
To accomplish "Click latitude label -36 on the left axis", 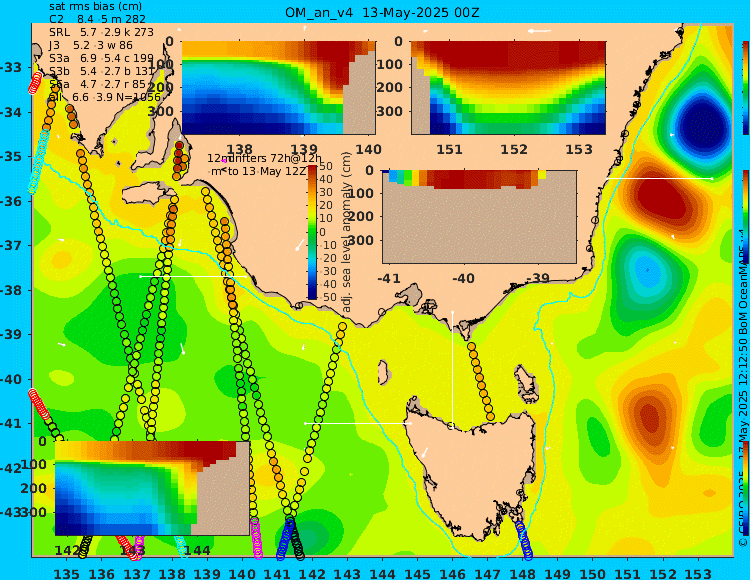I will (x=11, y=201).
